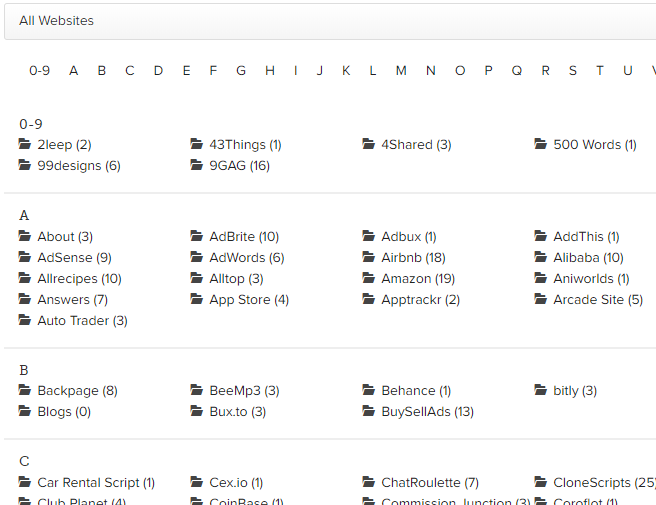Click the folder icon beside BuySellAds

[369, 411]
